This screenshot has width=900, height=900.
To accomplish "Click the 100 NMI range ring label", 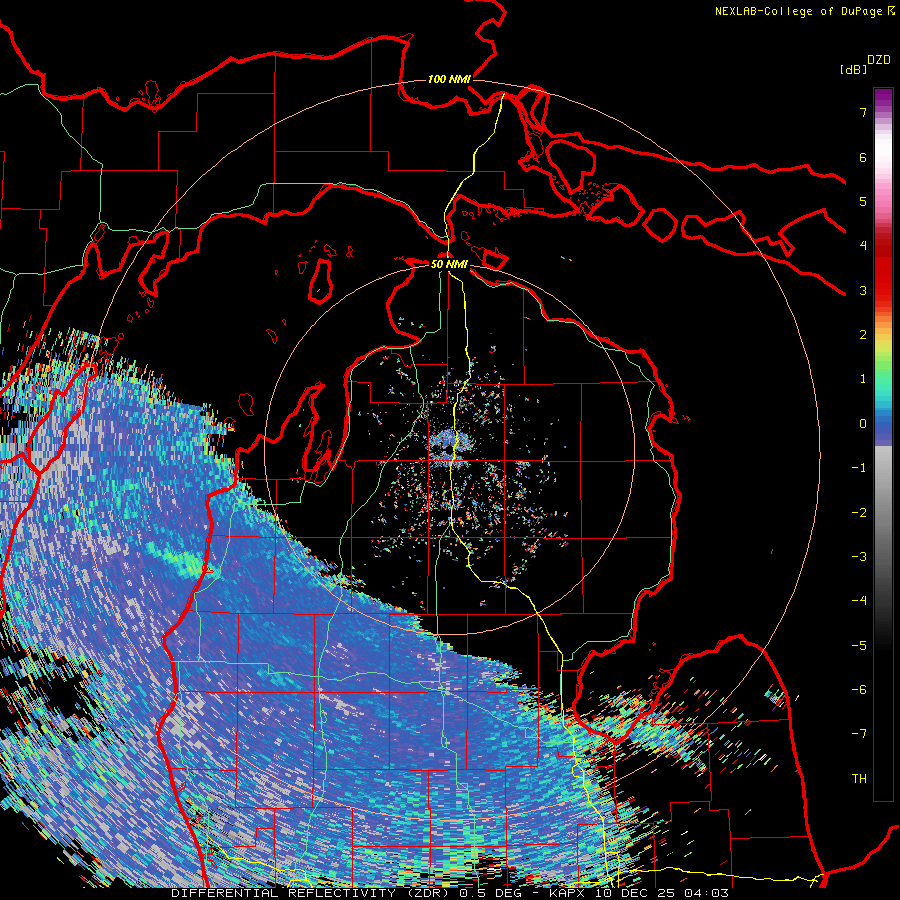I will click(449, 79).
